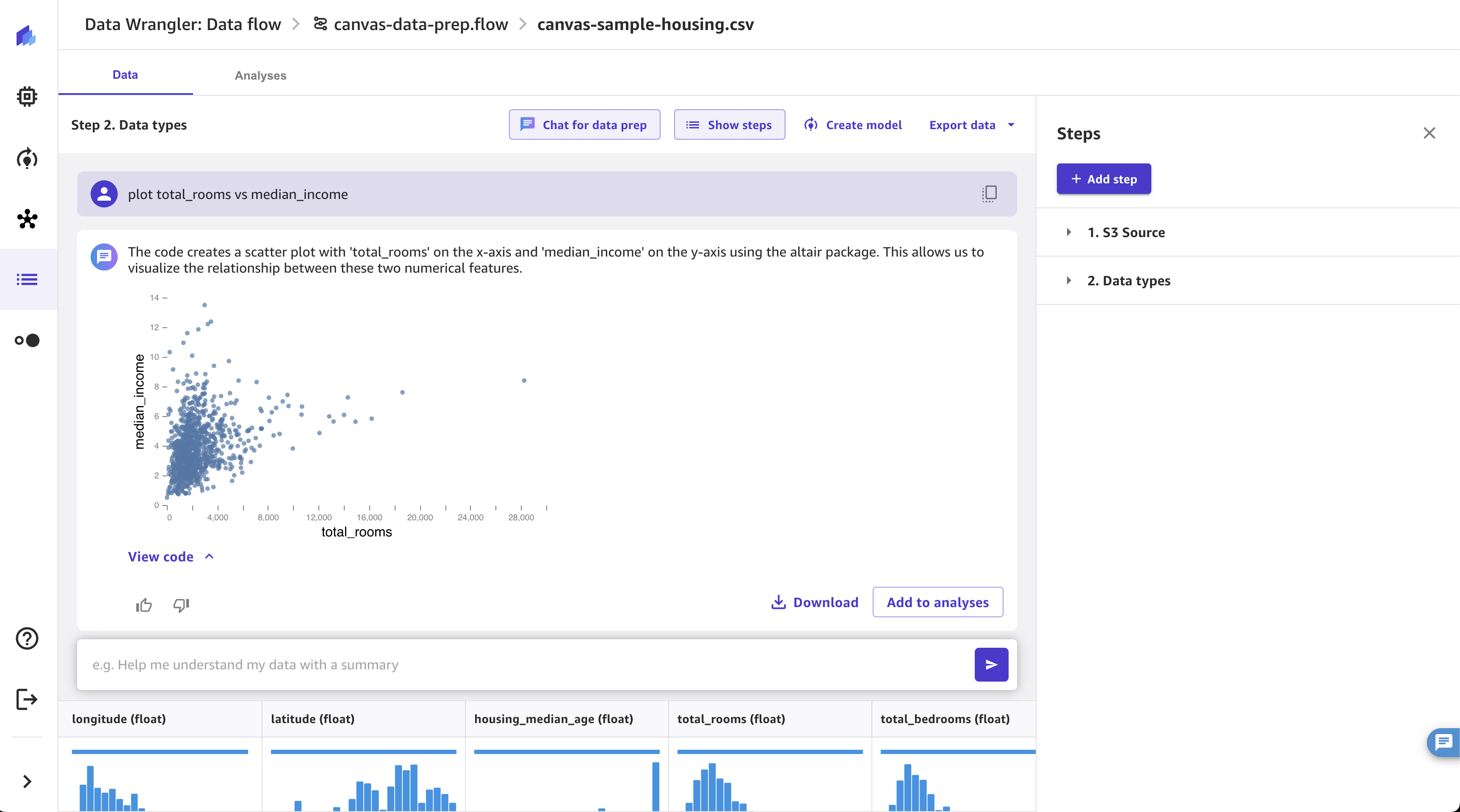Switch to the Analyses tab
1460x812 pixels.
click(x=260, y=75)
